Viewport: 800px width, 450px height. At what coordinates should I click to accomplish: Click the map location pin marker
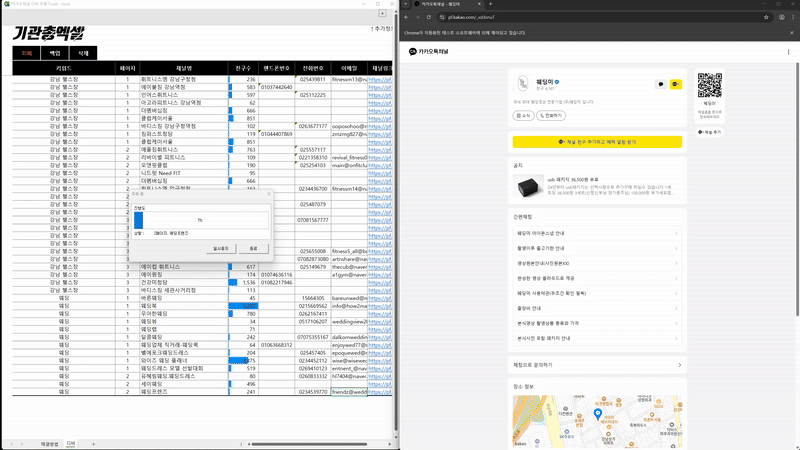coord(597,412)
